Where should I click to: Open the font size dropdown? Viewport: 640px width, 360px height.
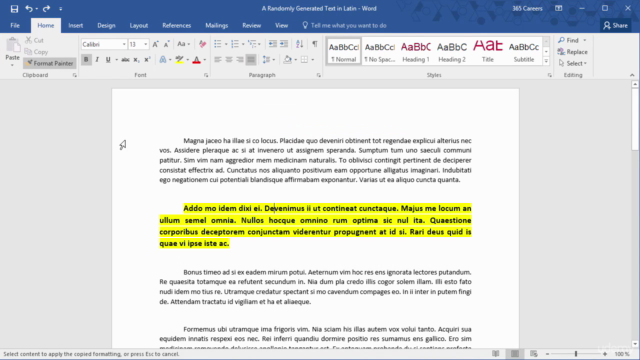point(145,44)
